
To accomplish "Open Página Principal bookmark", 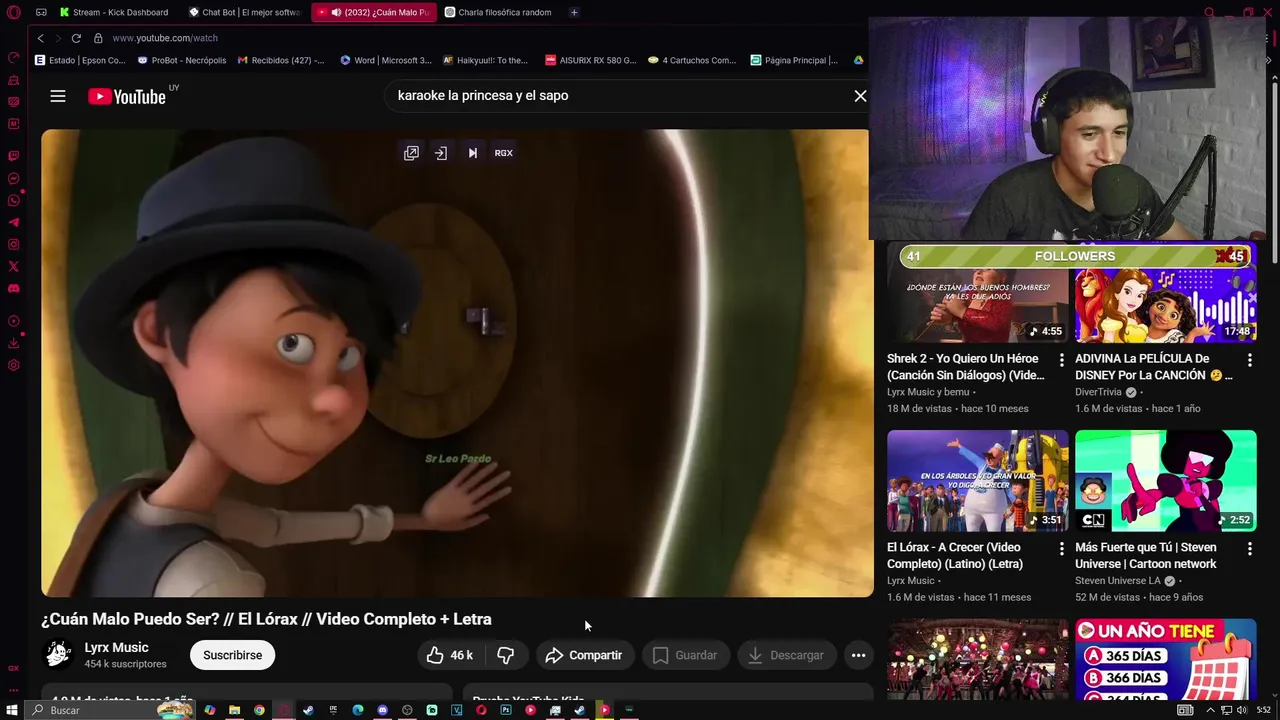I will click(795, 60).
